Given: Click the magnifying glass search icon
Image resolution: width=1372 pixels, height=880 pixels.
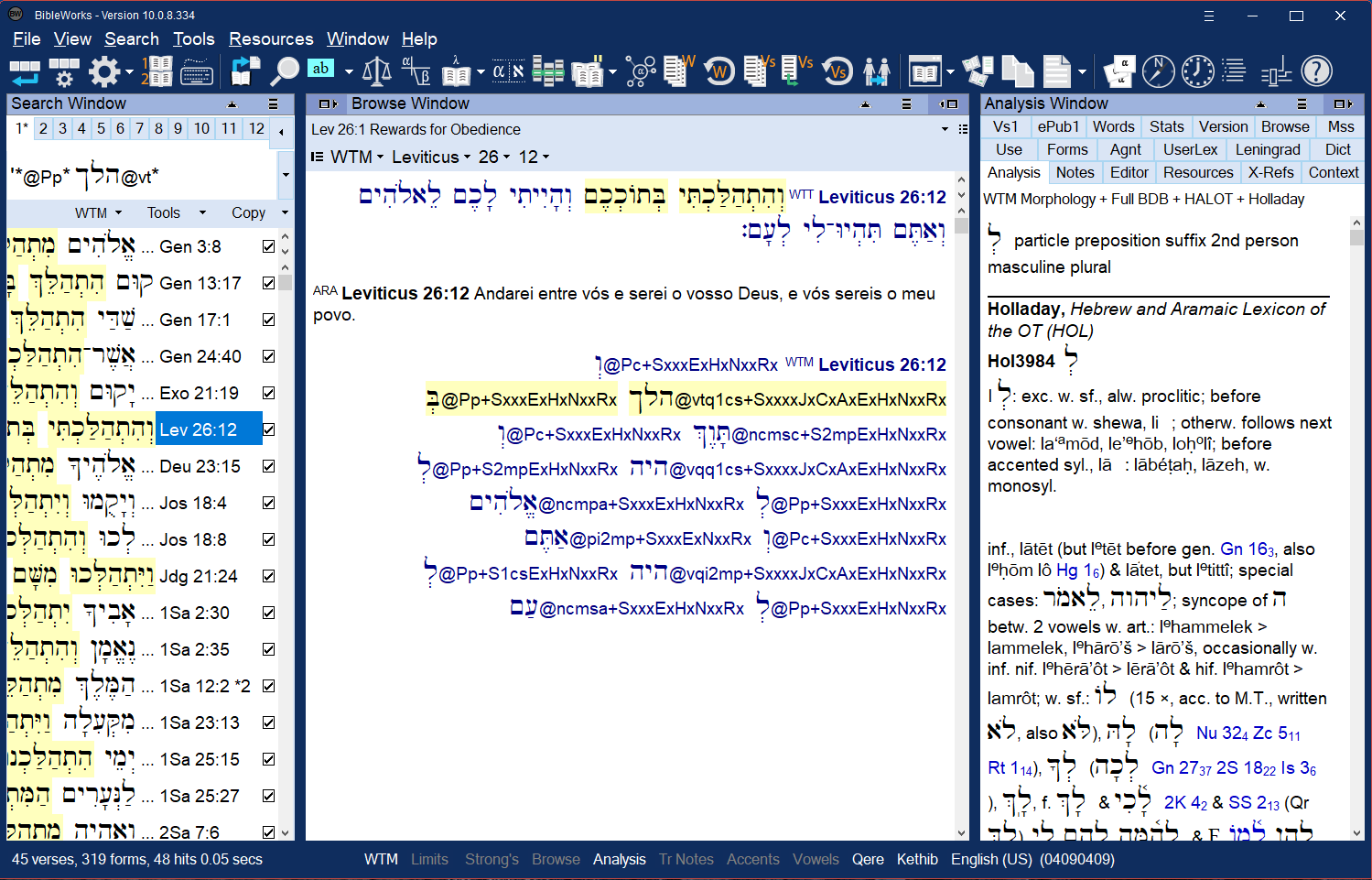Looking at the screenshot, I should click(x=284, y=71).
